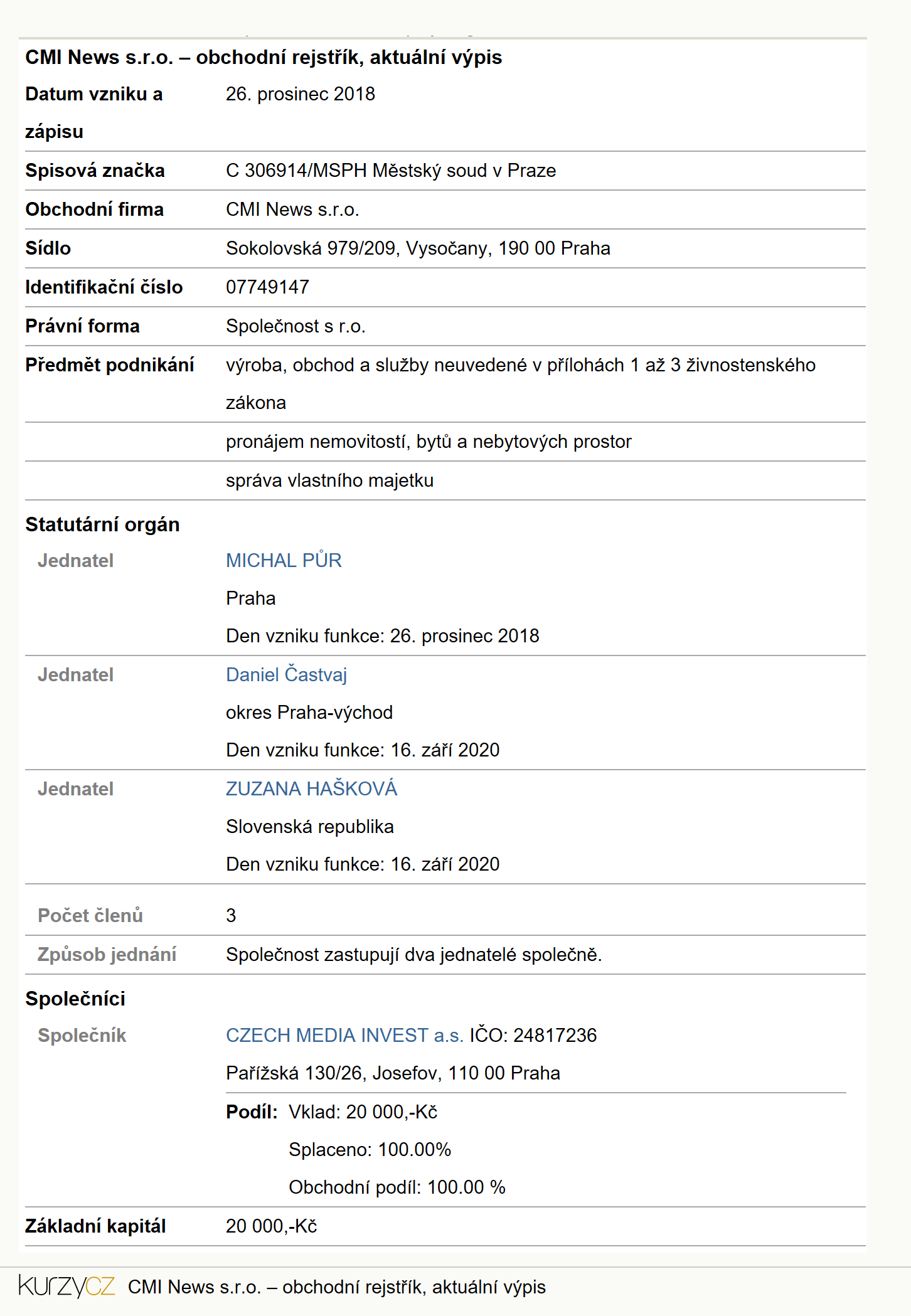Click the Právní forma value Společnost s r.o.
This screenshot has width=911, height=1316.
pos(296,326)
